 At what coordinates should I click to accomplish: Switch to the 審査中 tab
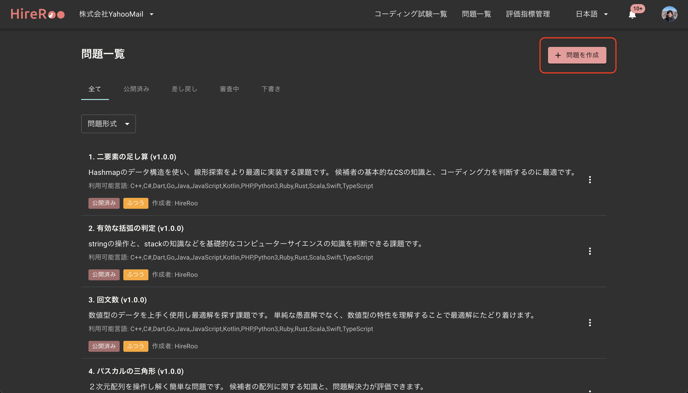229,89
